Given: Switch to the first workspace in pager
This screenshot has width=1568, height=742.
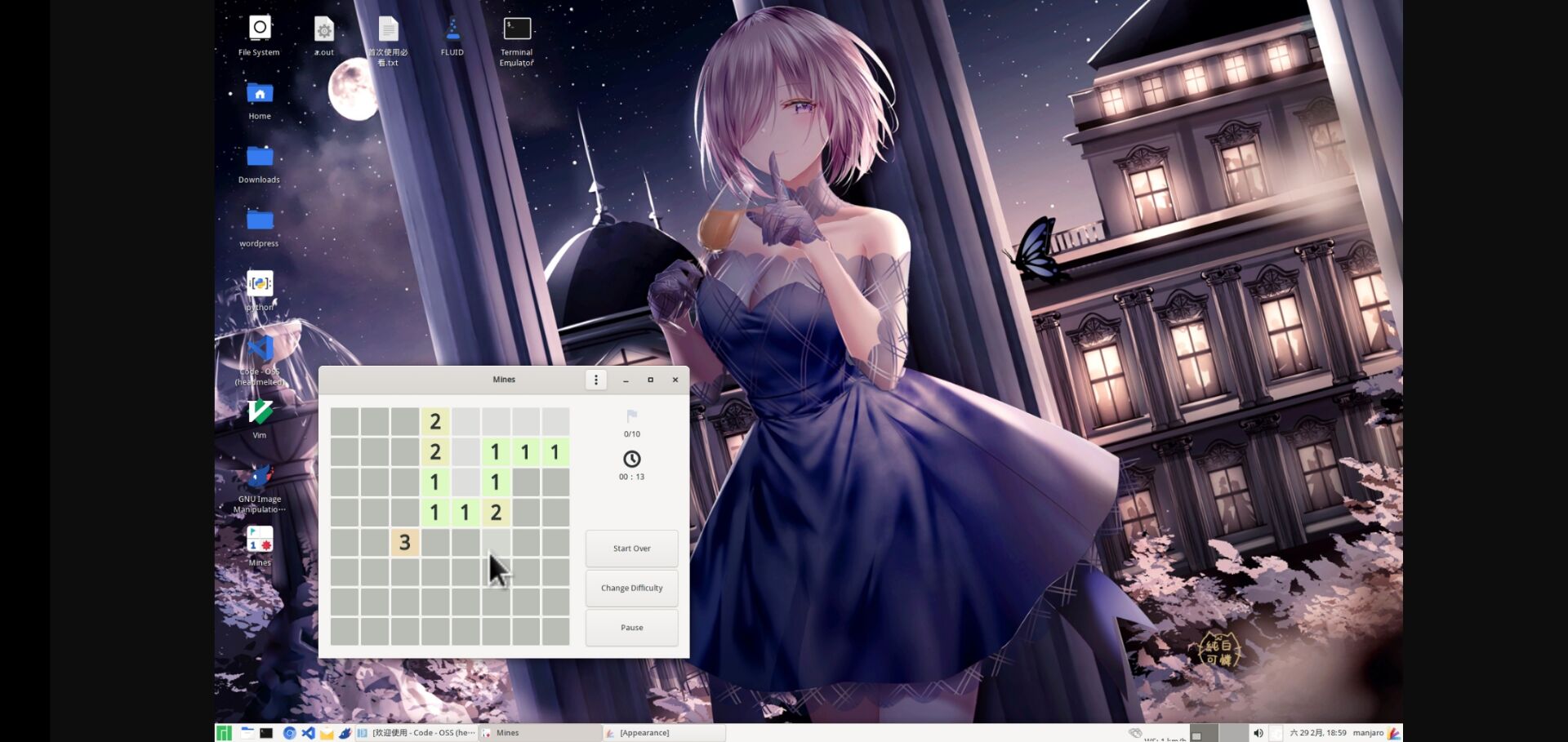Looking at the screenshot, I should [x=1204, y=733].
